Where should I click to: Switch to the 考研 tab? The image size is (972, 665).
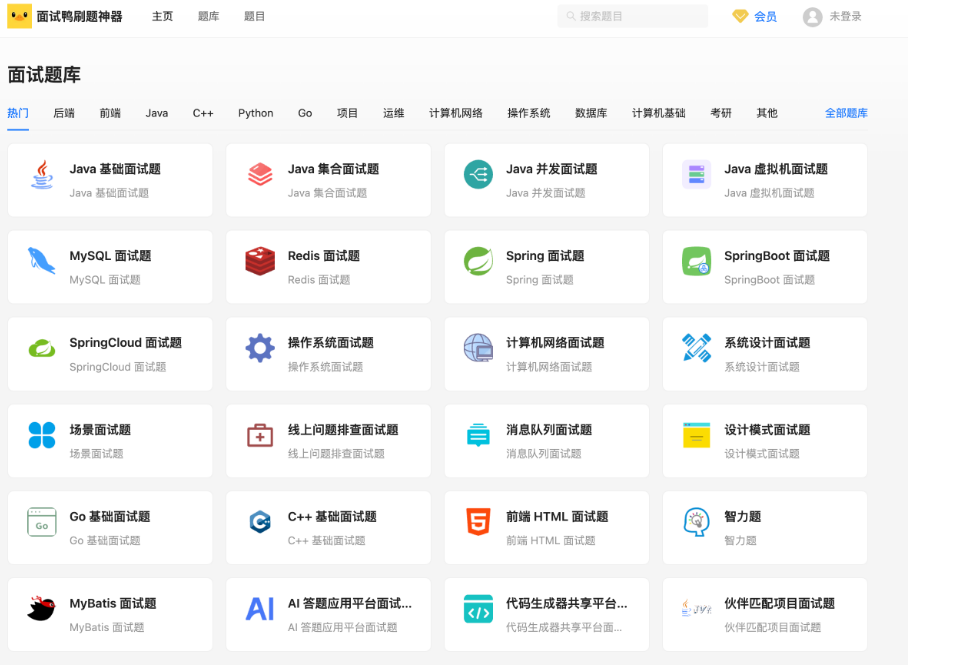pyautogui.click(x=721, y=113)
